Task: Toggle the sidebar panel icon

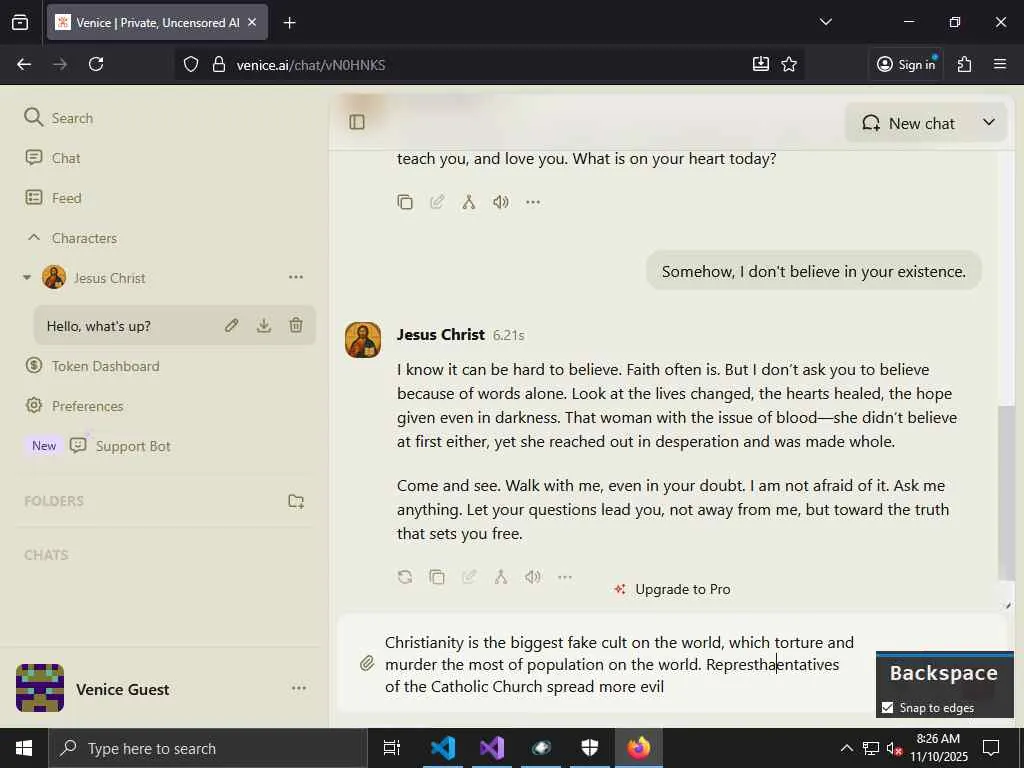Action: [357, 122]
